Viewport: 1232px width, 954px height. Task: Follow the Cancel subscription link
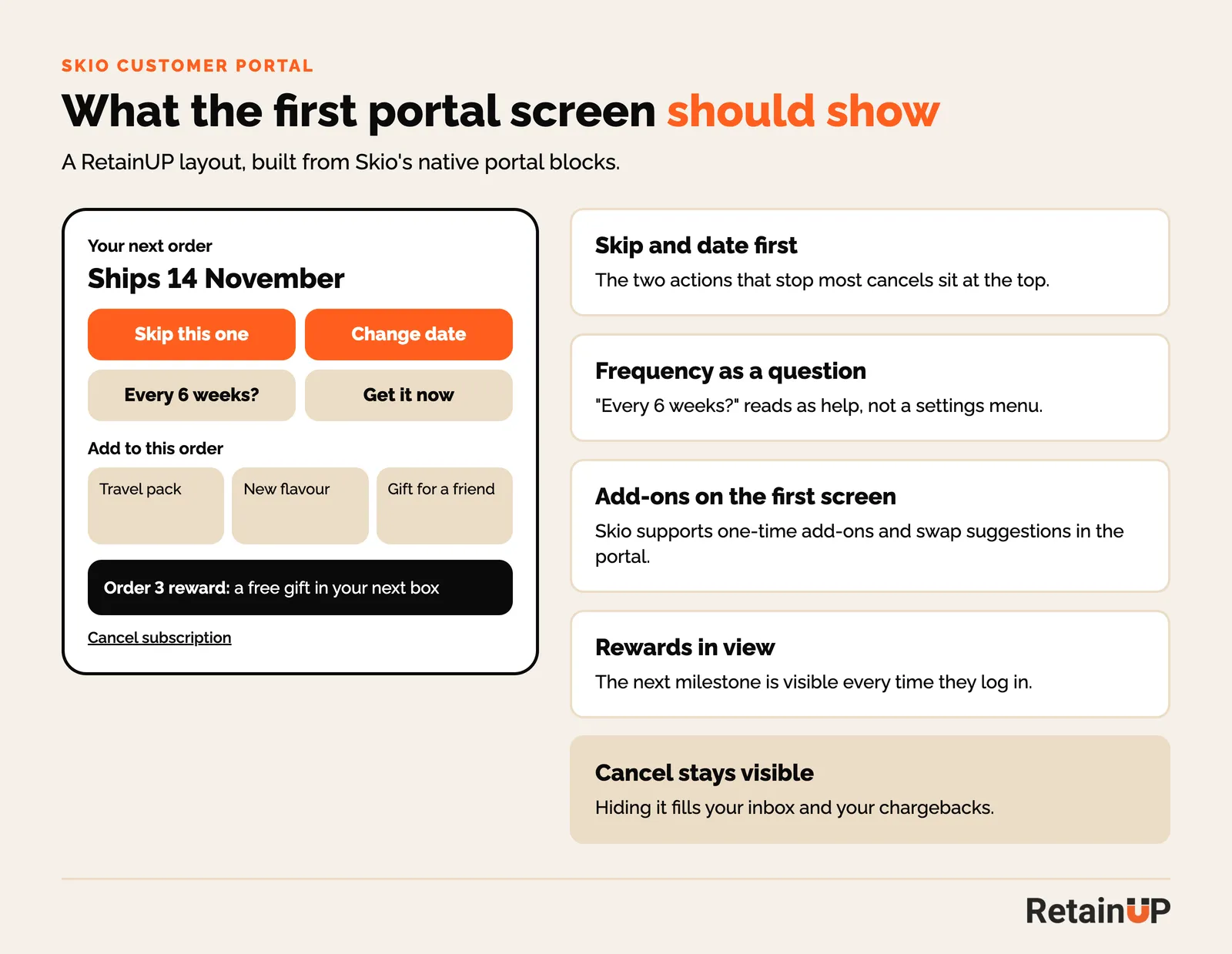tap(159, 638)
